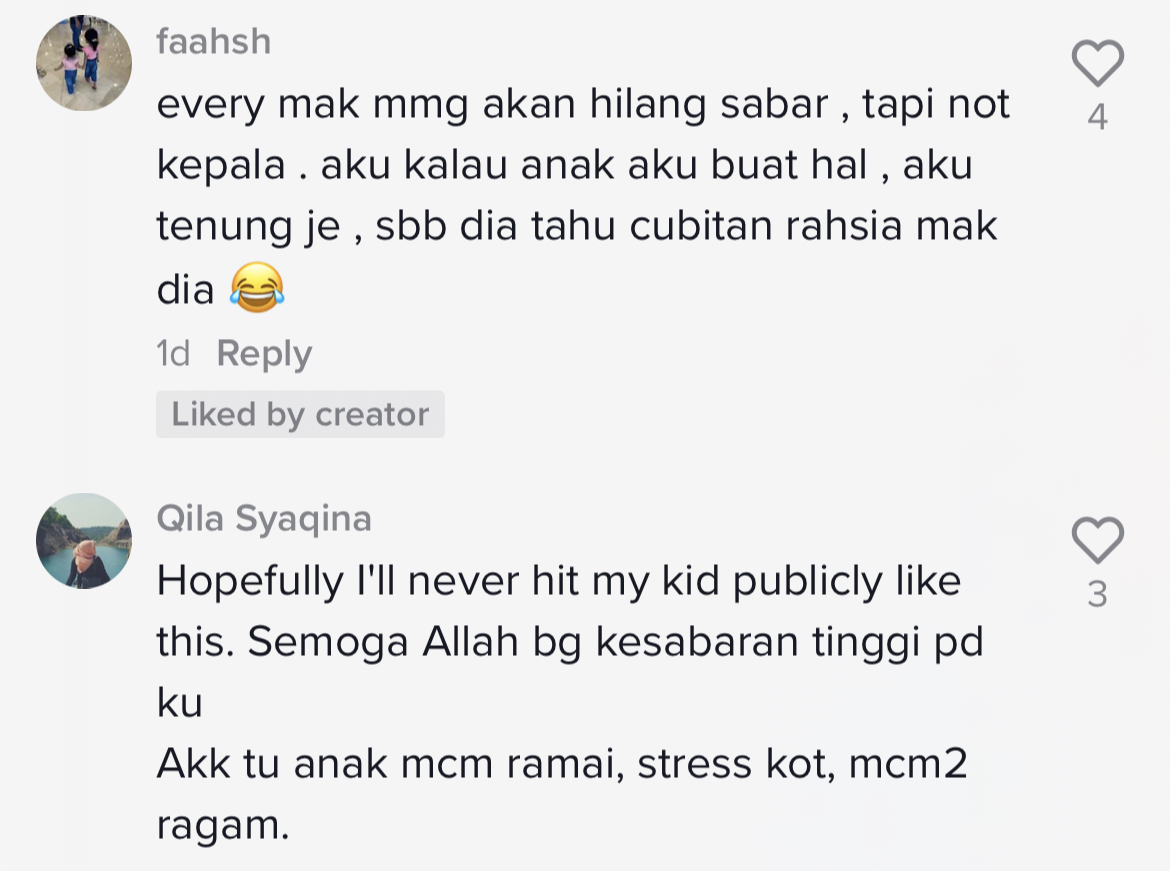Like the comment by faahsh
The image size is (1170, 871).
[1097, 64]
